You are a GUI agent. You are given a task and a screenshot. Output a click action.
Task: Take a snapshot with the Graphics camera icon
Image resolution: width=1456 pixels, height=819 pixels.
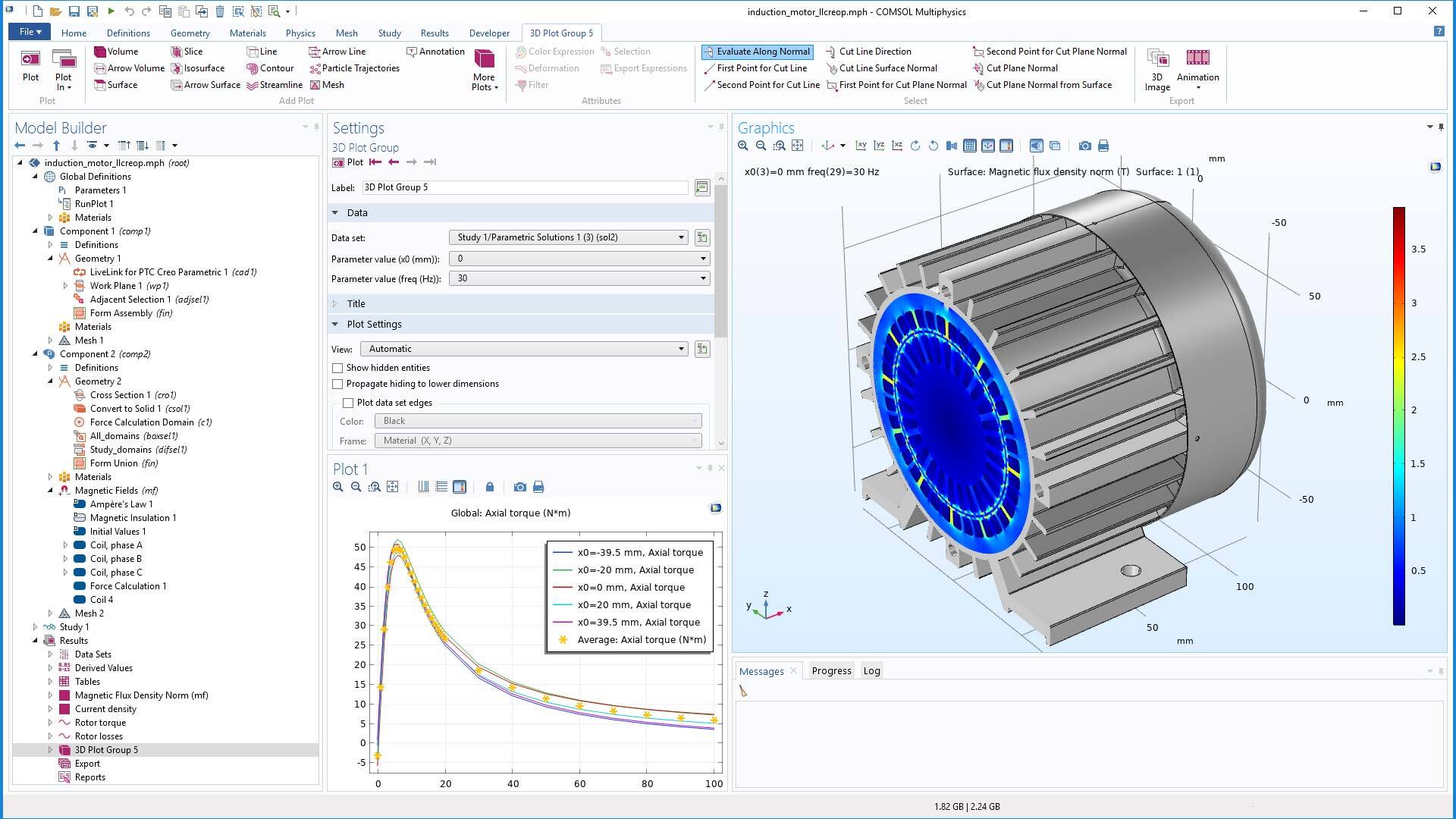tap(1084, 145)
